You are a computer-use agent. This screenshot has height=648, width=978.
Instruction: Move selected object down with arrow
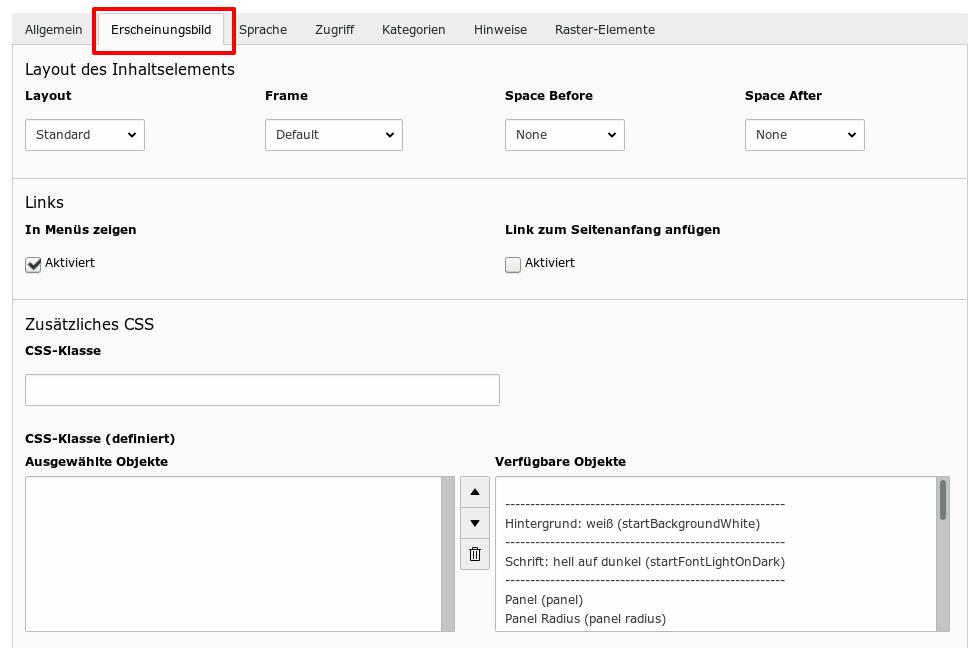pos(475,523)
